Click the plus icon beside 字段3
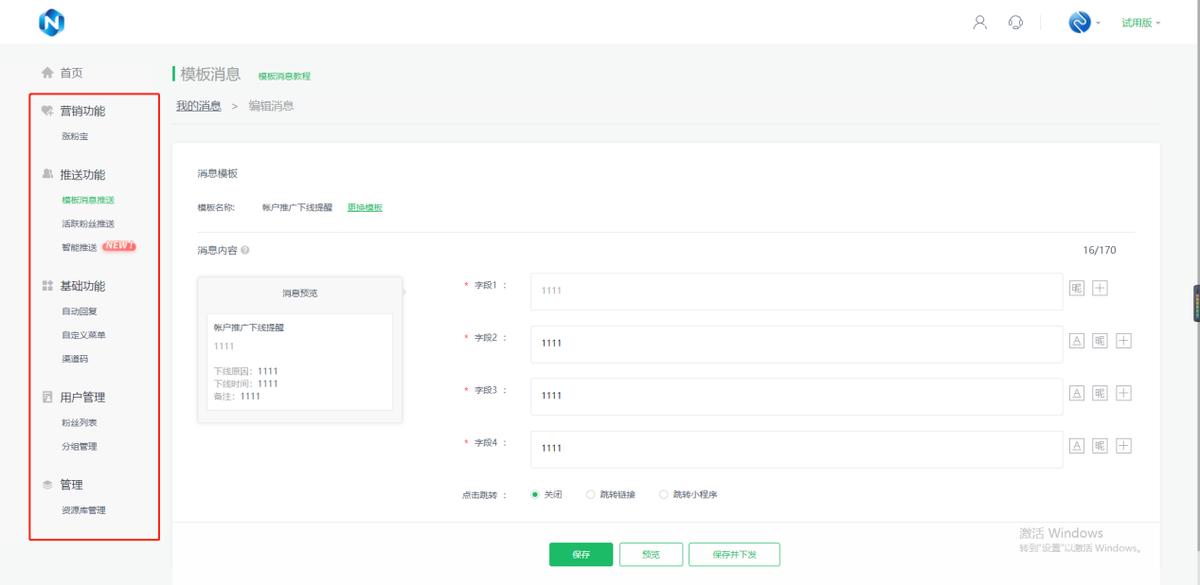 [x=1123, y=393]
